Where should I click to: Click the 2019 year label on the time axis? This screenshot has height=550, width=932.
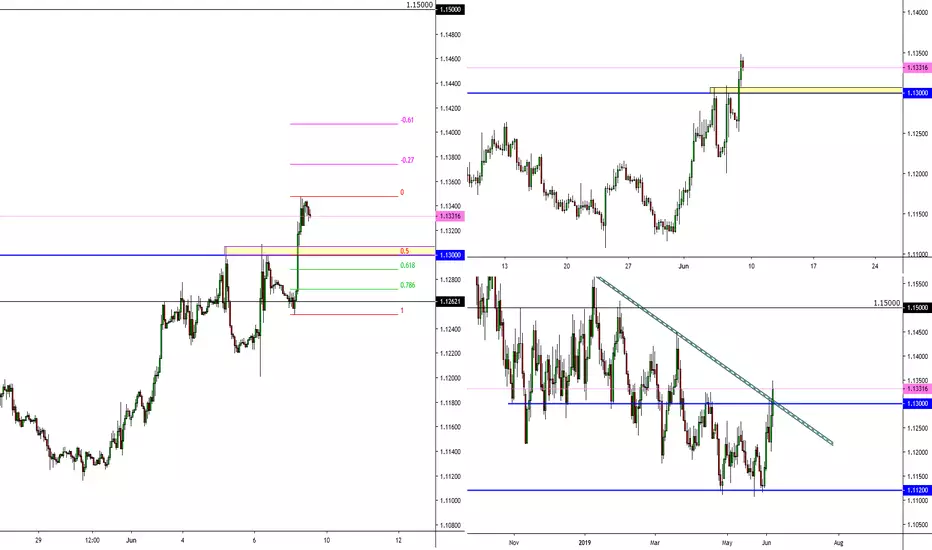pos(585,543)
